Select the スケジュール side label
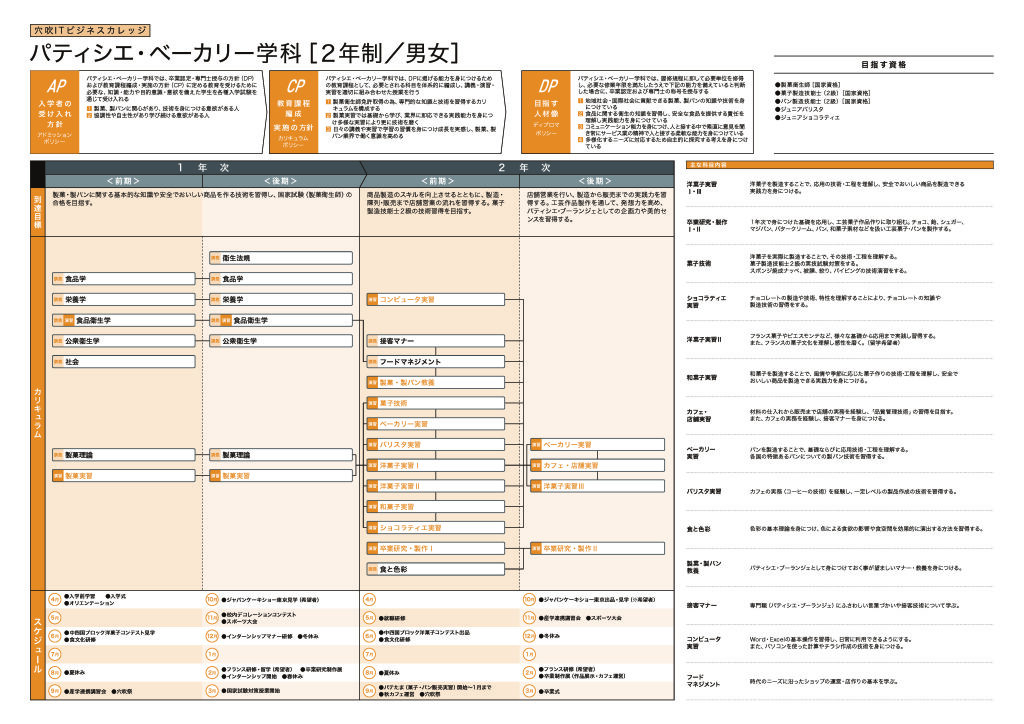1024x724 pixels. [x=38, y=646]
